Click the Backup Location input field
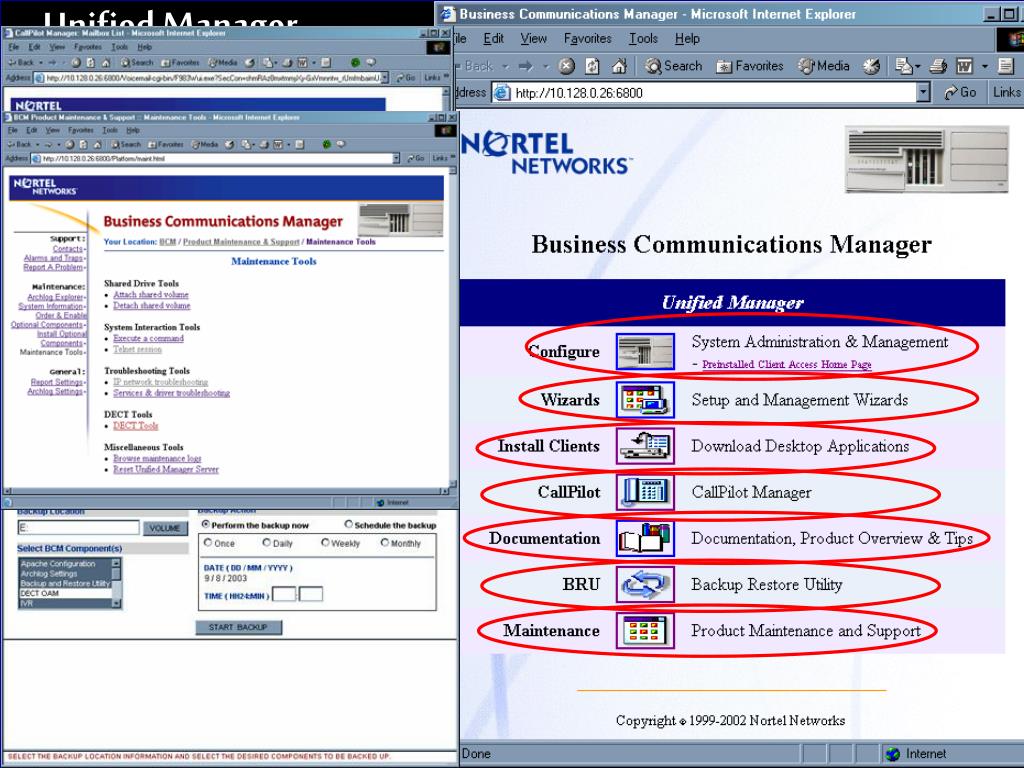The height and width of the screenshot is (768, 1024). click(x=78, y=528)
